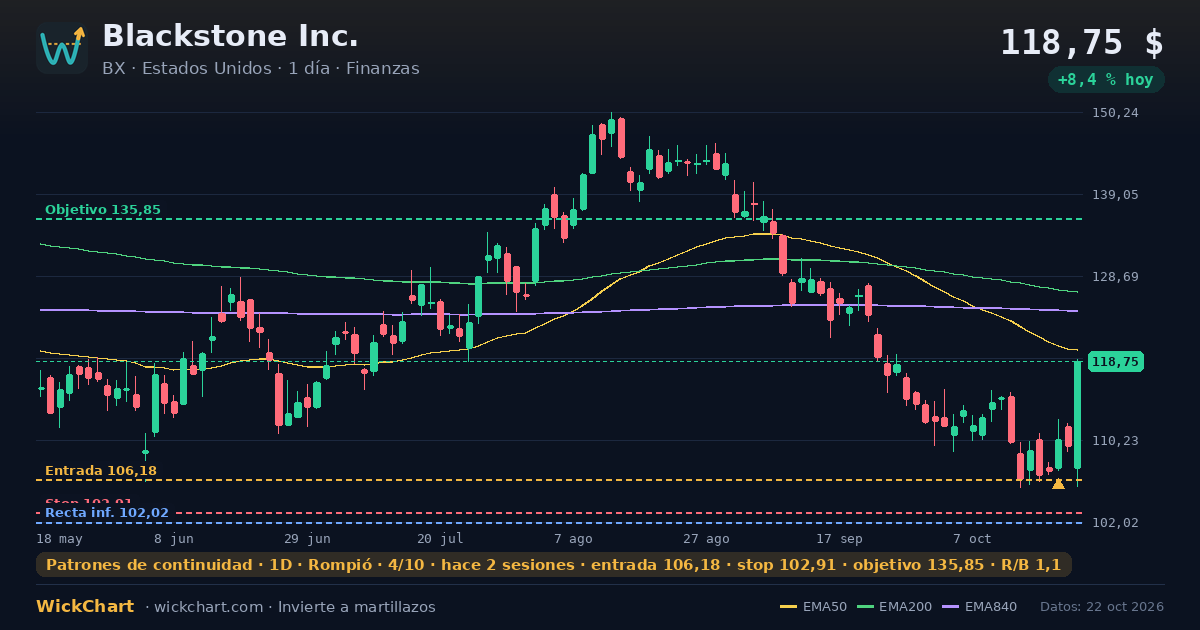Click the 118,75 $ headline price
The width and height of the screenshot is (1200, 630).
pos(1082,43)
